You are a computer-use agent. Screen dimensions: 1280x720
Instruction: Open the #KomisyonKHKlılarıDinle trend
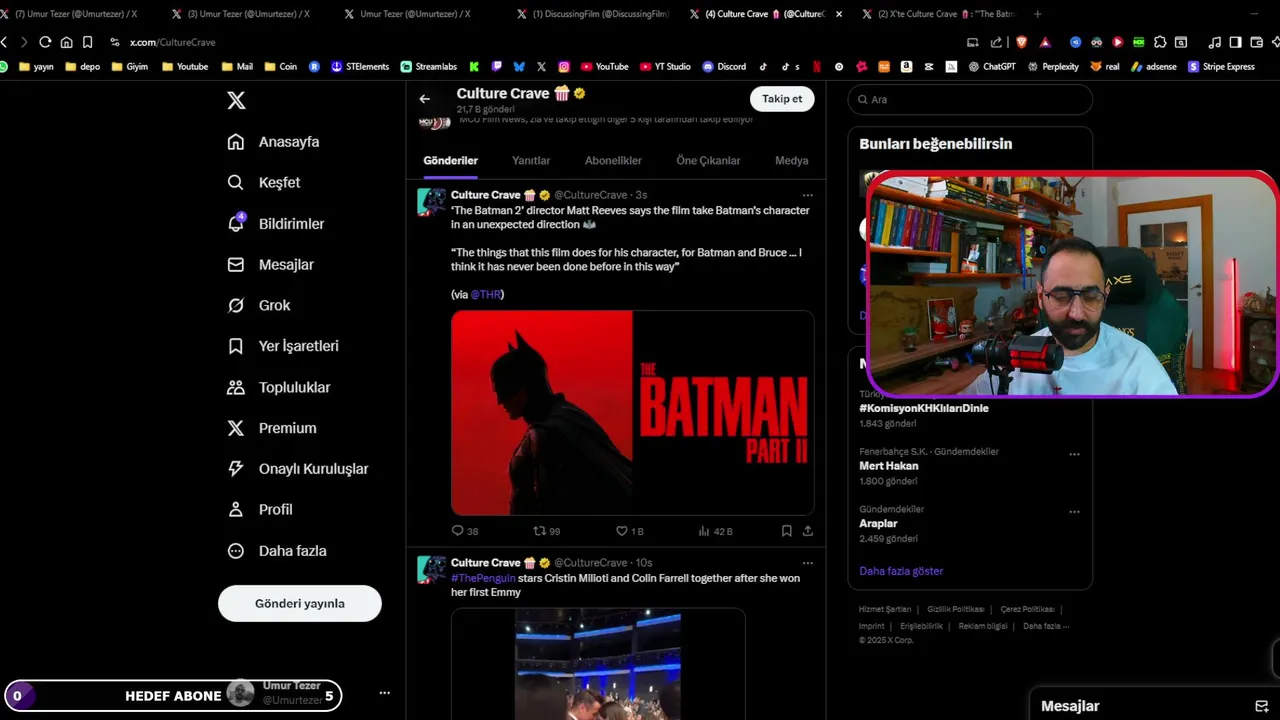[923, 408]
